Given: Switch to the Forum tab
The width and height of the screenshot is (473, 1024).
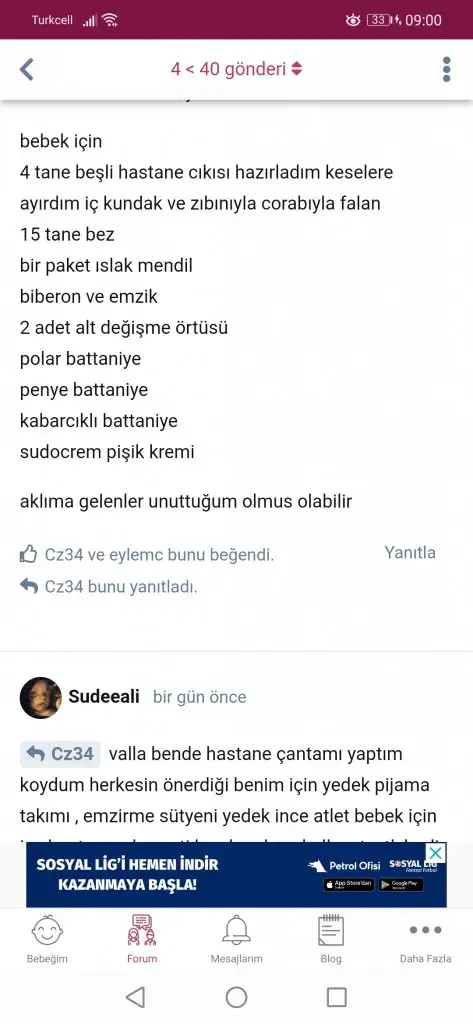Looking at the screenshot, I should [x=142, y=939].
